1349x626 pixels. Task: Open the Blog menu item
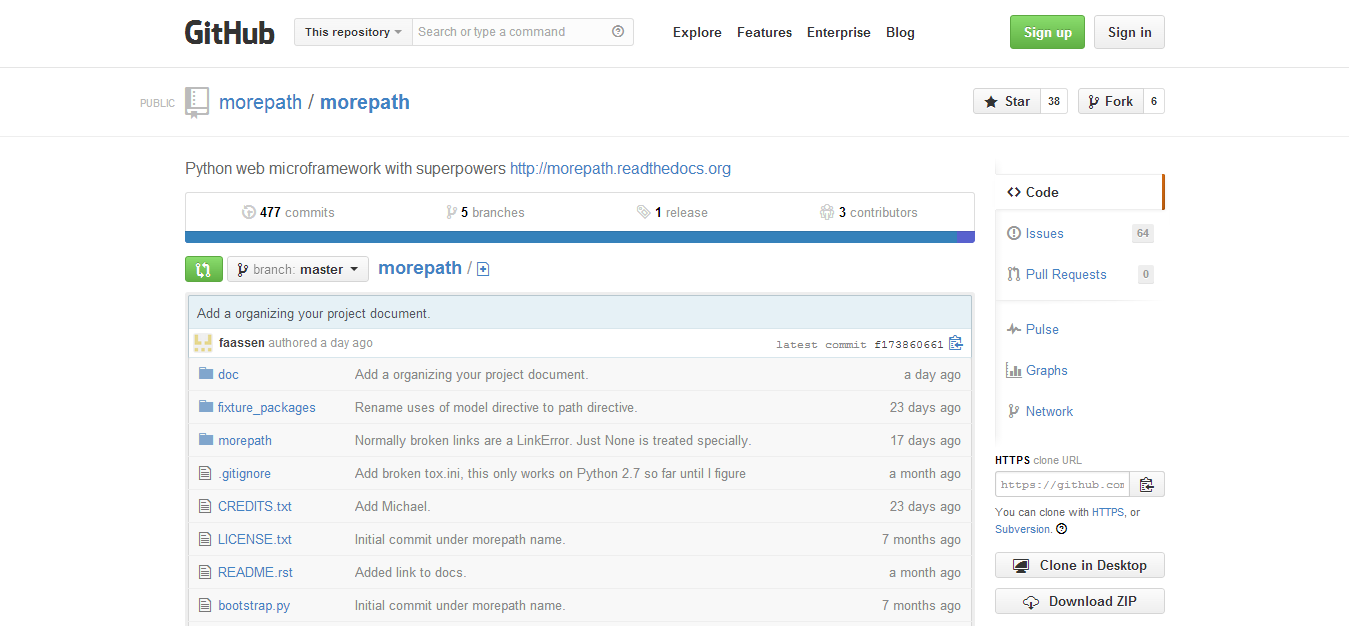[x=900, y=32]
